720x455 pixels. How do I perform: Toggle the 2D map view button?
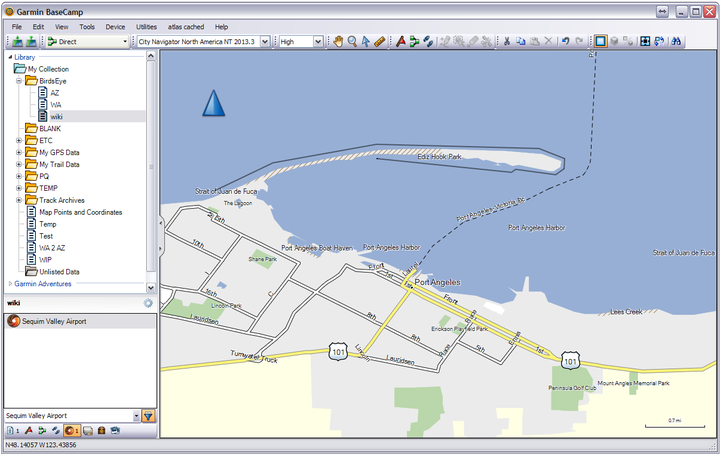coord(600,41)
